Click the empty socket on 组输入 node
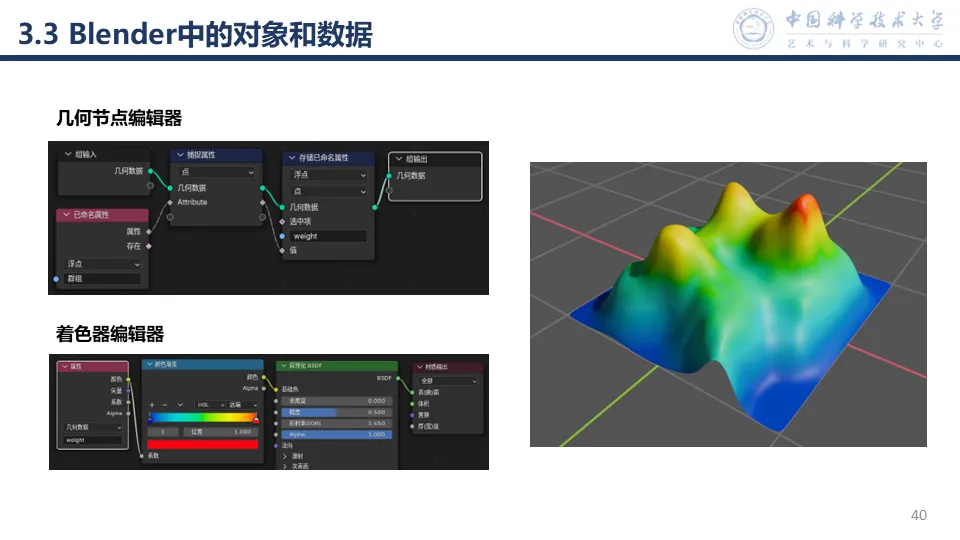Viewport: 960px width, 540px height. tap(150, 186)
